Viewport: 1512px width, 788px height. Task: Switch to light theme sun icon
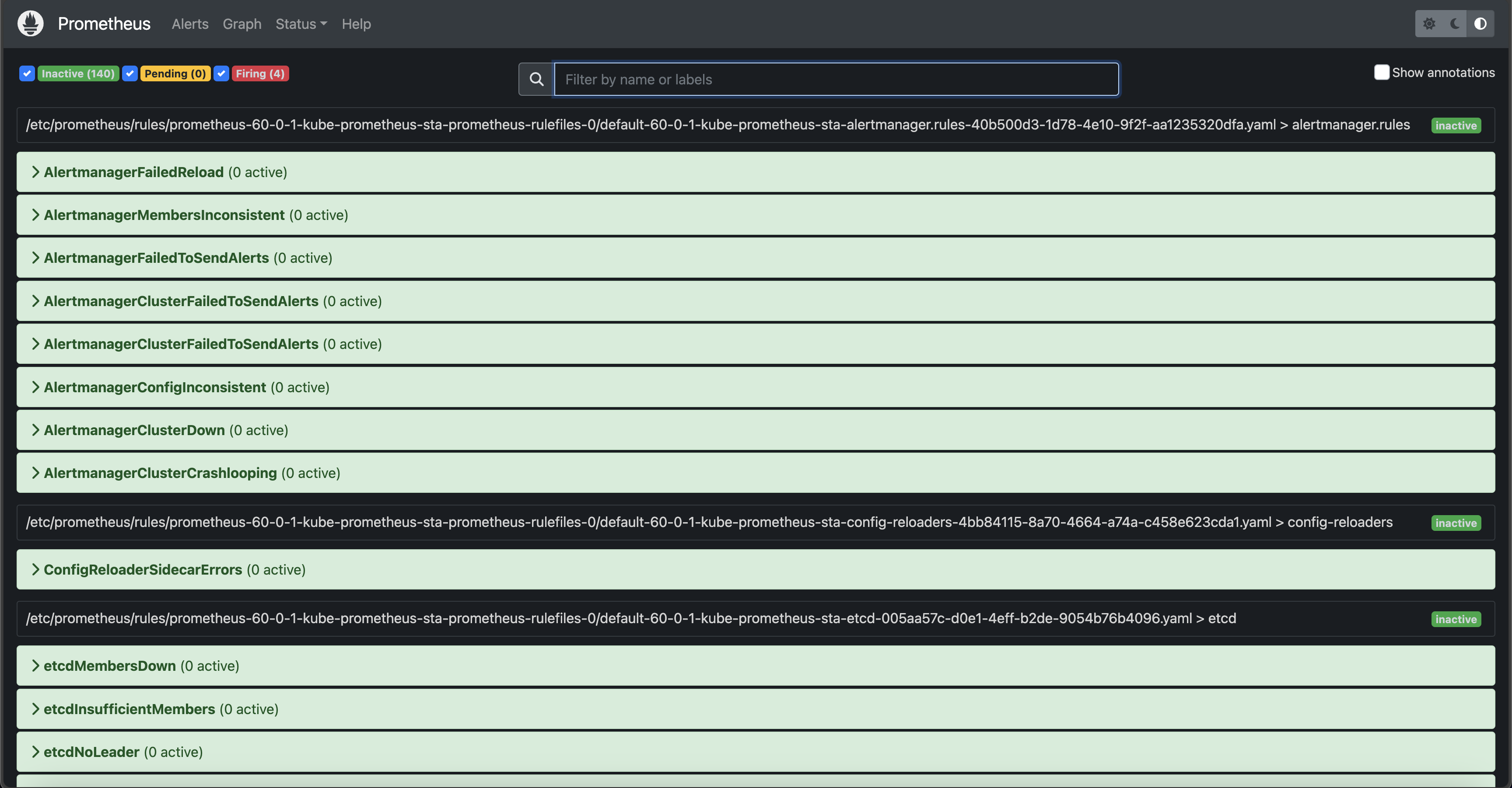(x=1429, y=24)
